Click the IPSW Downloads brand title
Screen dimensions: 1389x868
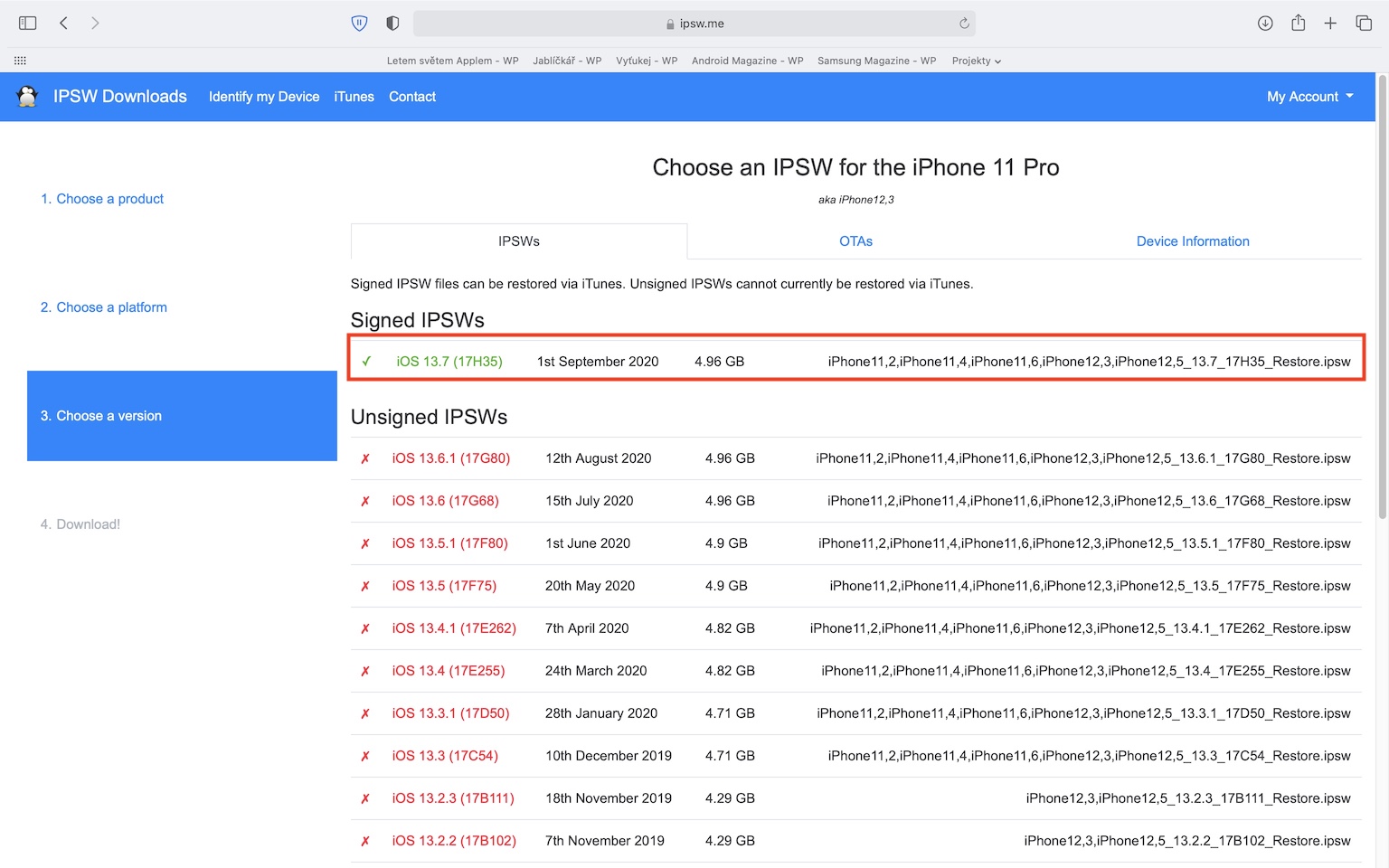pos(120,96)
